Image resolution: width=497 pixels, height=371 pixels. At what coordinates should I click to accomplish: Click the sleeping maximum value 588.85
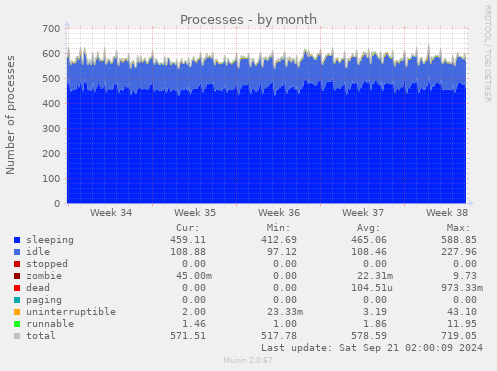459,240
